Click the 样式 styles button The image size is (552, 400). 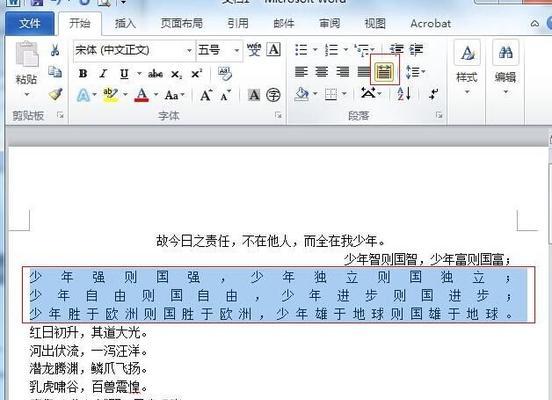point(467,68)
